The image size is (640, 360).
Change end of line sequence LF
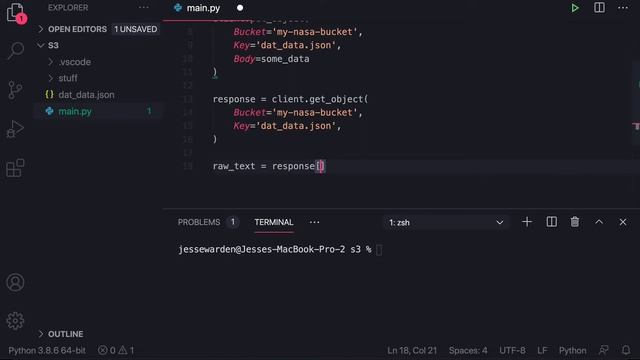click(x=542, y=350)
